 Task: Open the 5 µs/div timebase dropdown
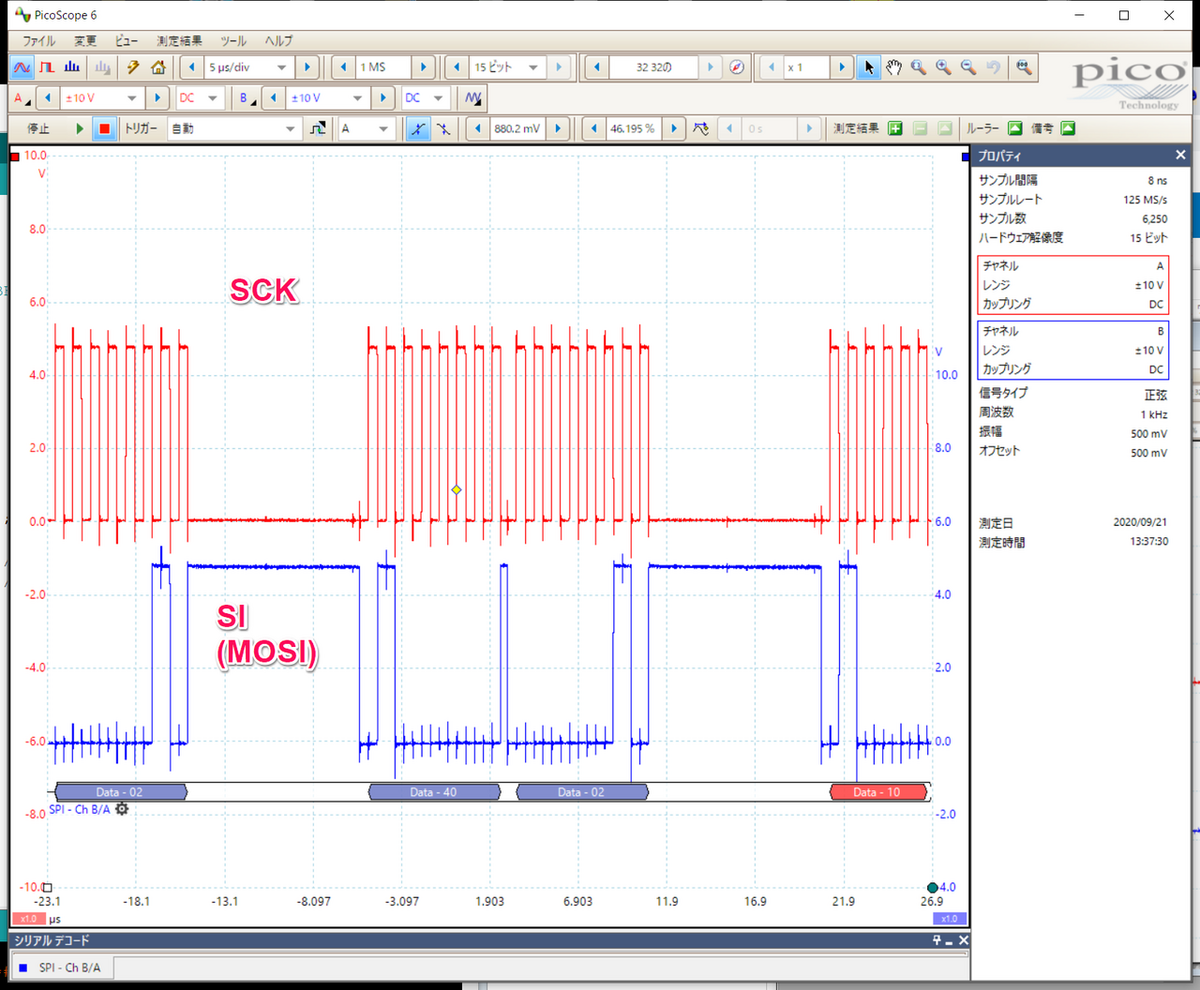point(281,67)
